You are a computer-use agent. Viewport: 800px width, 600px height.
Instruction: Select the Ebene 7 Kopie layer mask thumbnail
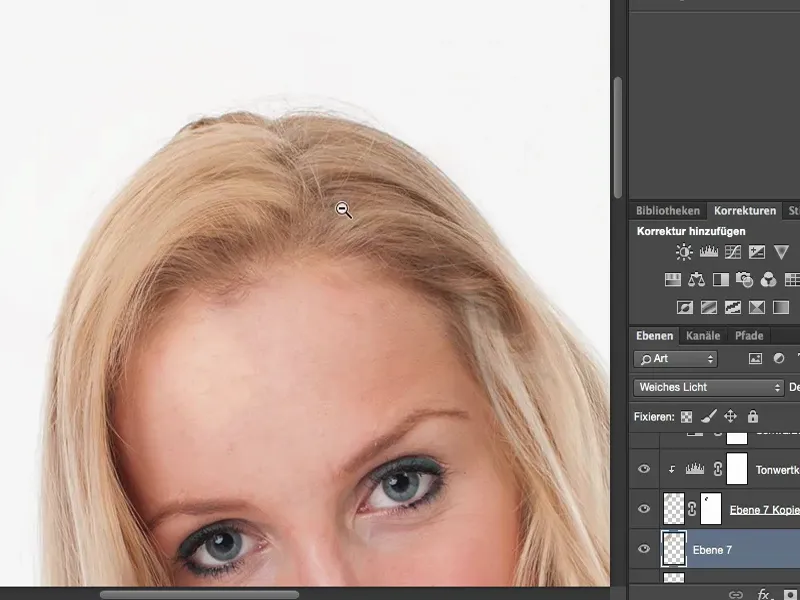[711, 509]
